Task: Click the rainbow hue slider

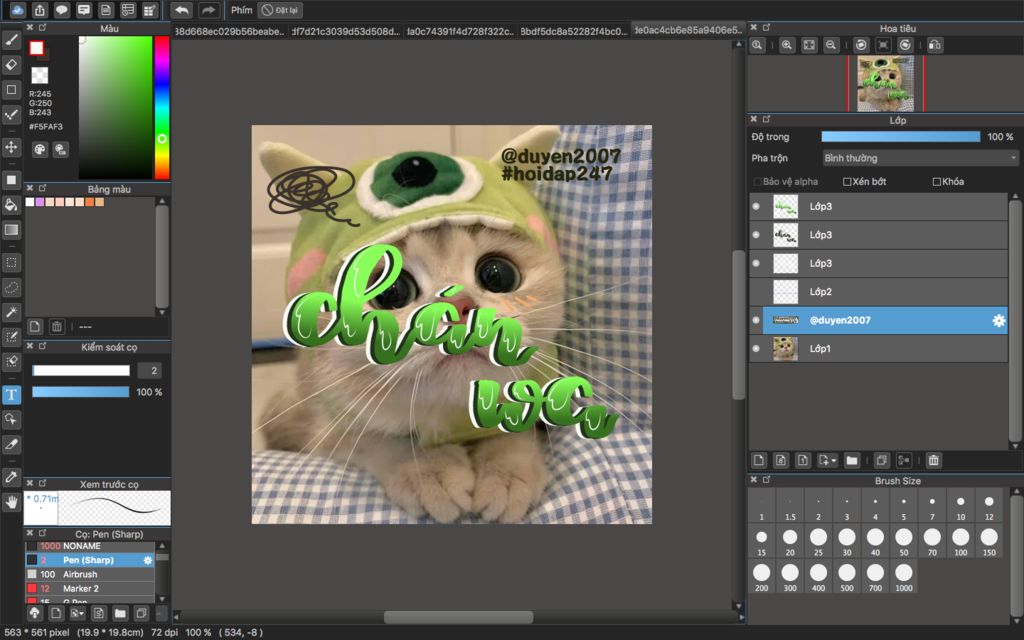Action: [x=161, y=107]
